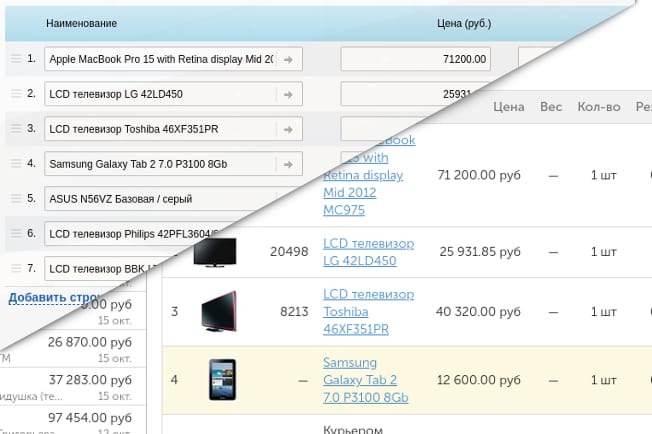
Task: Click drag handle icon for row 7
Action: tap(16, 268)
